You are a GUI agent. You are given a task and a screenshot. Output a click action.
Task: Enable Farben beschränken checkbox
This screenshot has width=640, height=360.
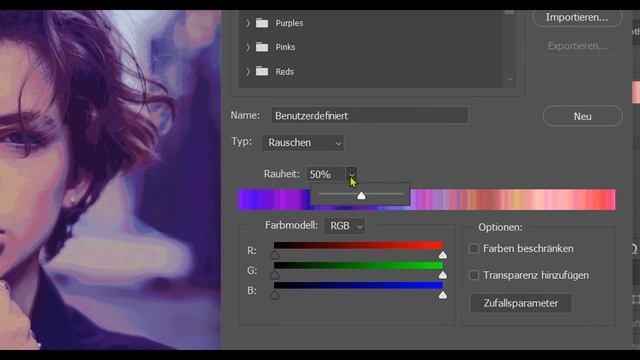click(474, 249)
